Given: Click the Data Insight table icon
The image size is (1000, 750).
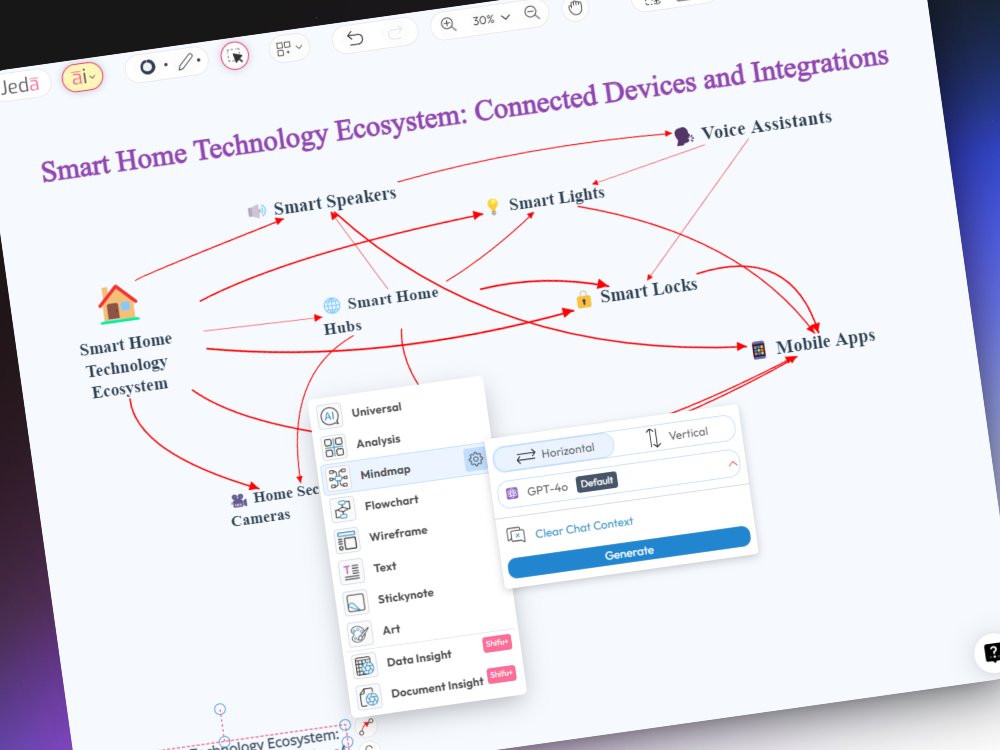Looking at the screenshot, I should (x=364, y=666).
